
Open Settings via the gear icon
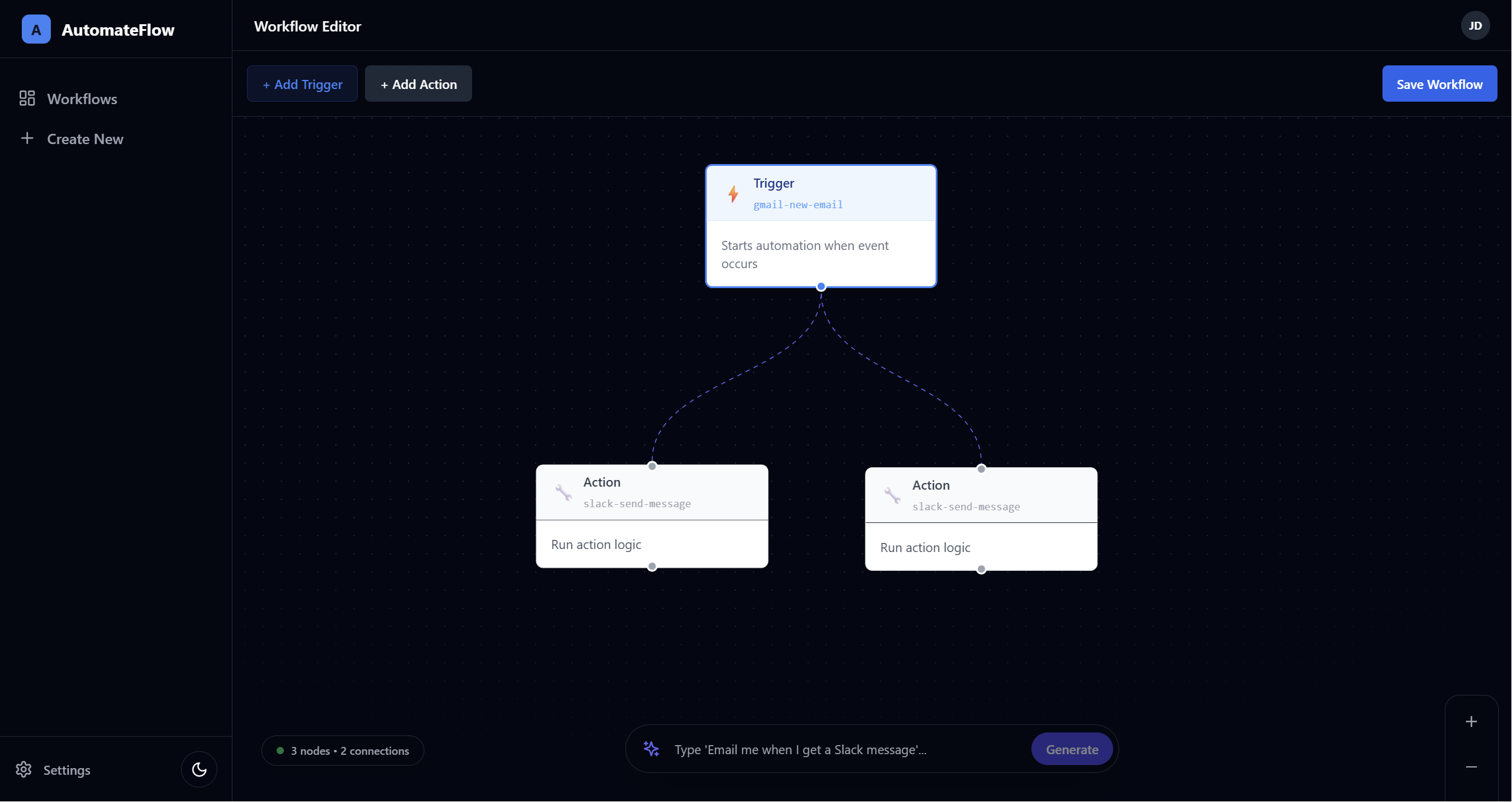click(24, 769)
